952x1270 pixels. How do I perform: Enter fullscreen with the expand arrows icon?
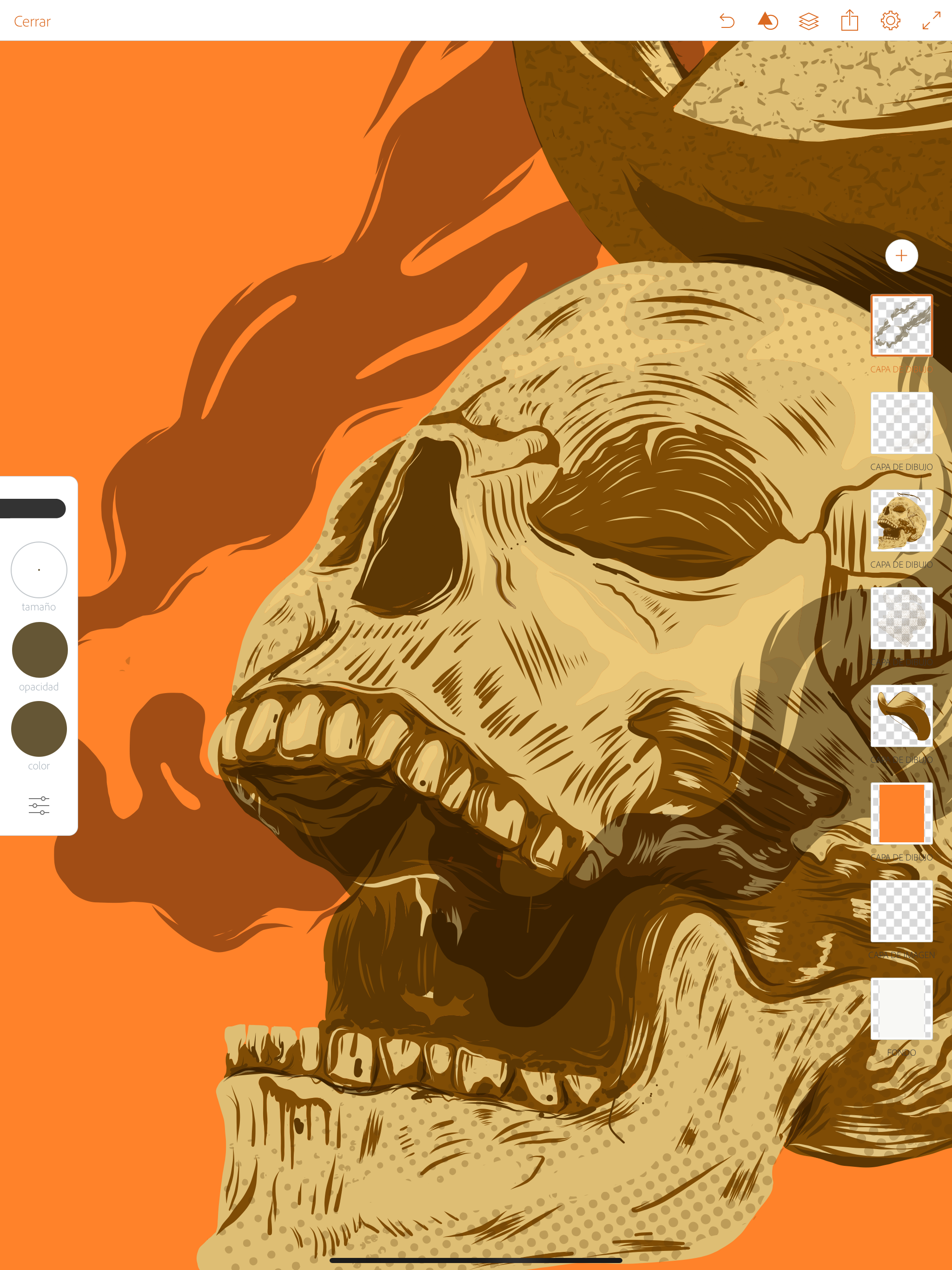(931, 21)
